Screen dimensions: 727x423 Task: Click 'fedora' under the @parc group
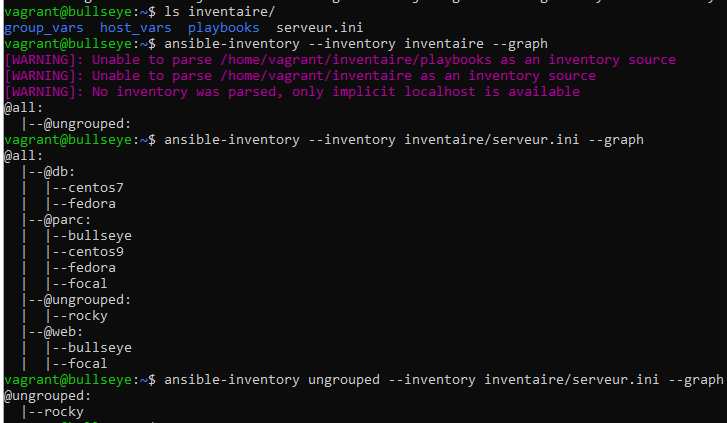click(x=91, y=268)
